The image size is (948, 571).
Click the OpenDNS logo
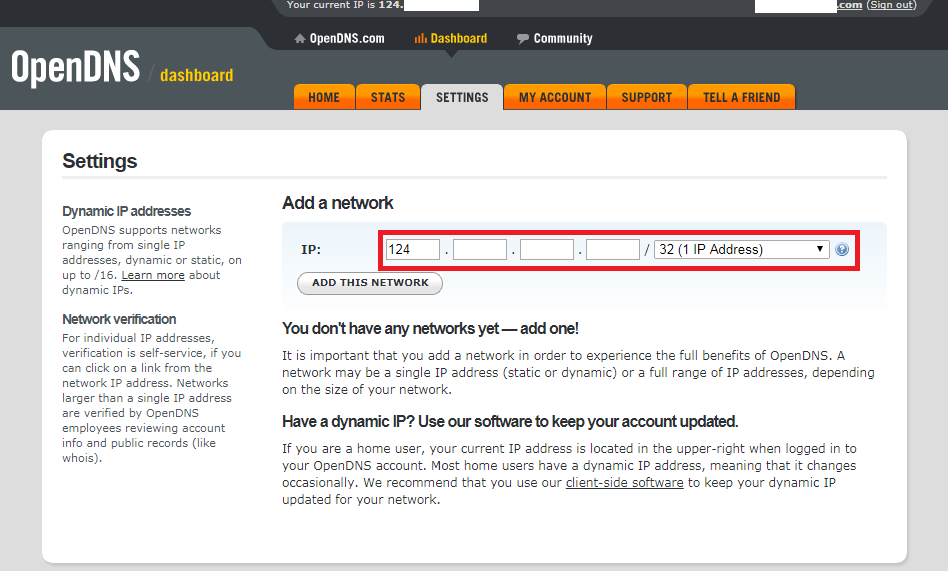75,68
